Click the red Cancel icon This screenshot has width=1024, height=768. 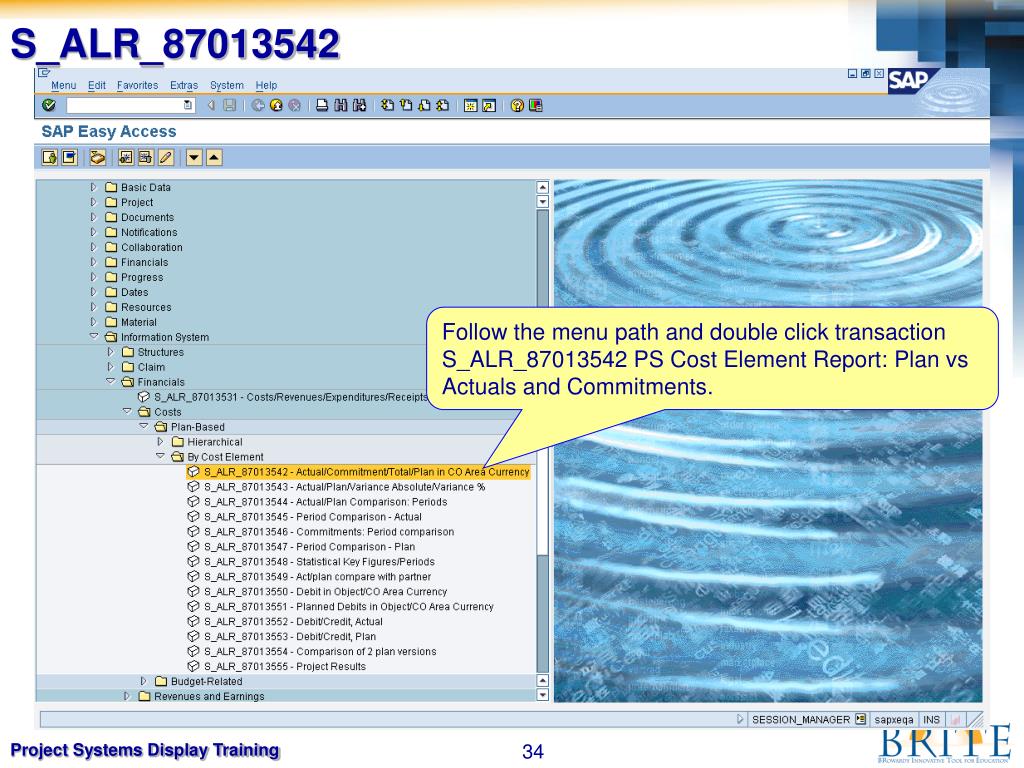pyautogui.click(x=295, y=105)
